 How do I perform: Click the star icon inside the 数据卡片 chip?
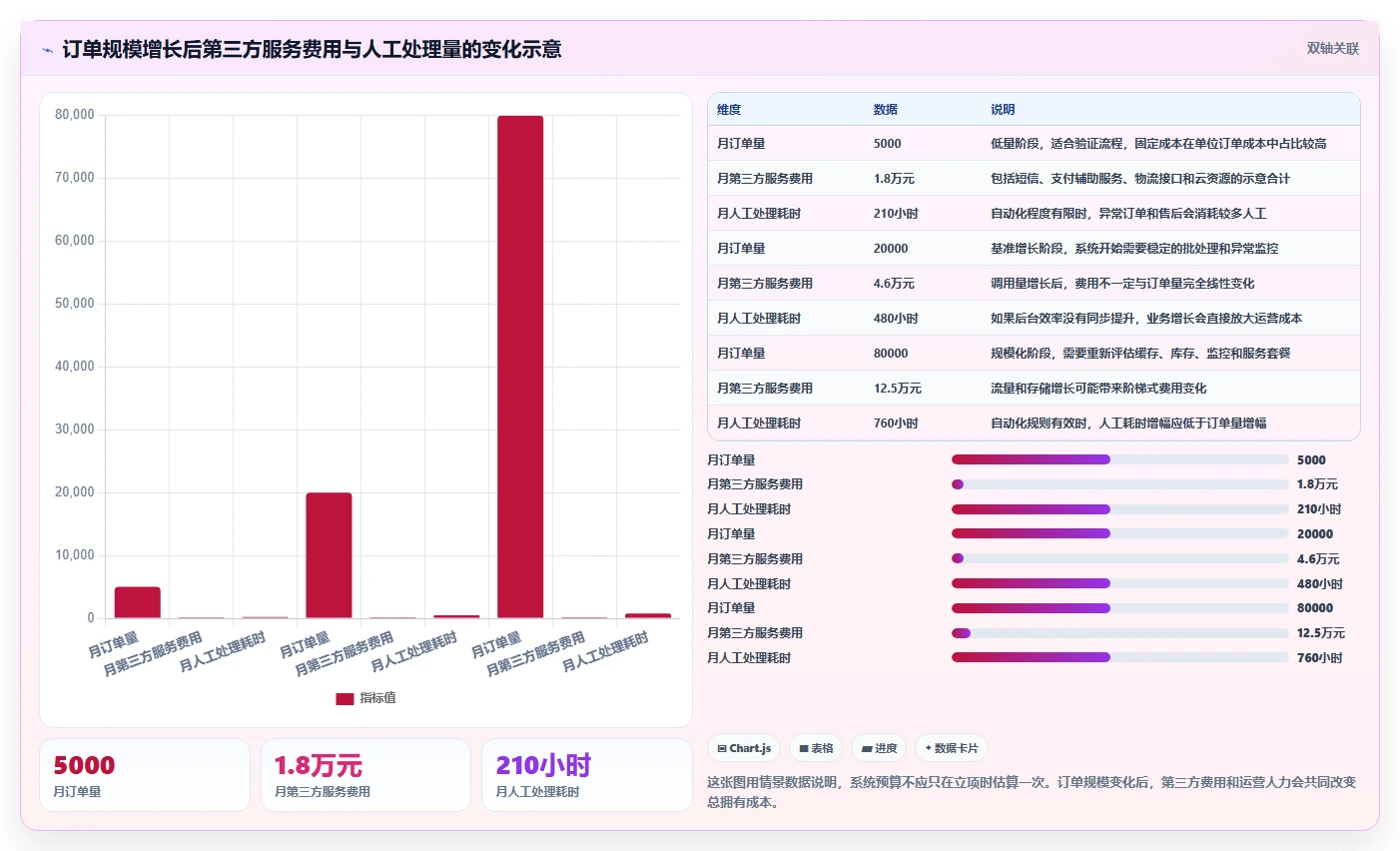(929, 748)
